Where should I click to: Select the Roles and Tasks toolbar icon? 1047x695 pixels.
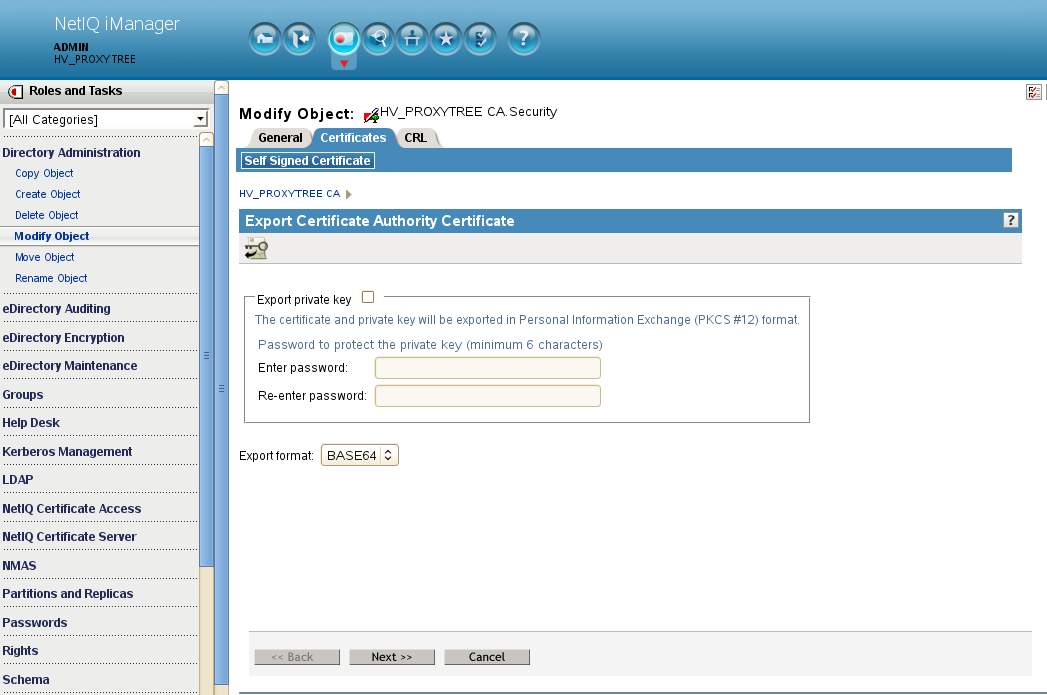344,39
